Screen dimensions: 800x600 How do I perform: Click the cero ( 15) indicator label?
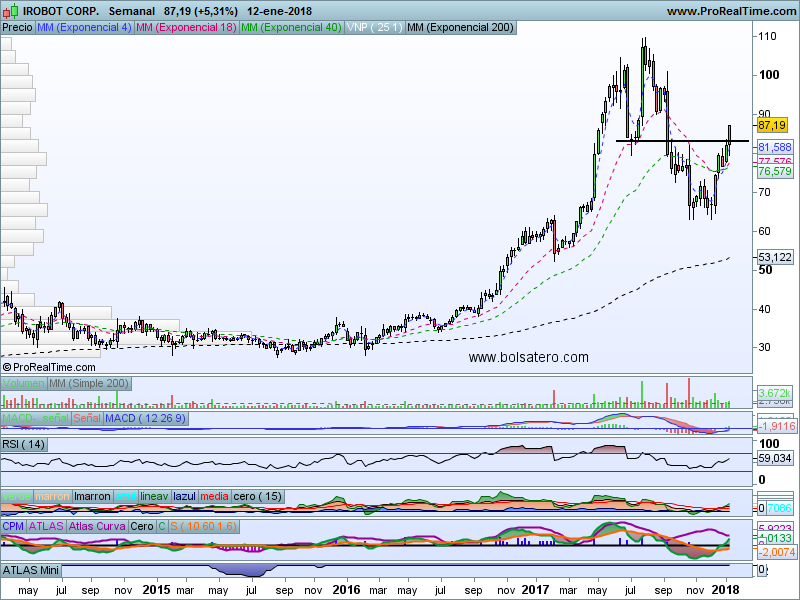click(x=258, y=496)
